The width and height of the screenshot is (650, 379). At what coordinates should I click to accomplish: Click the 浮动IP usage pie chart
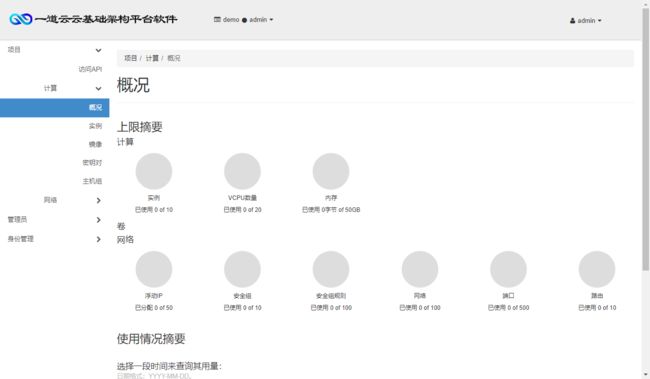point(154,269)
